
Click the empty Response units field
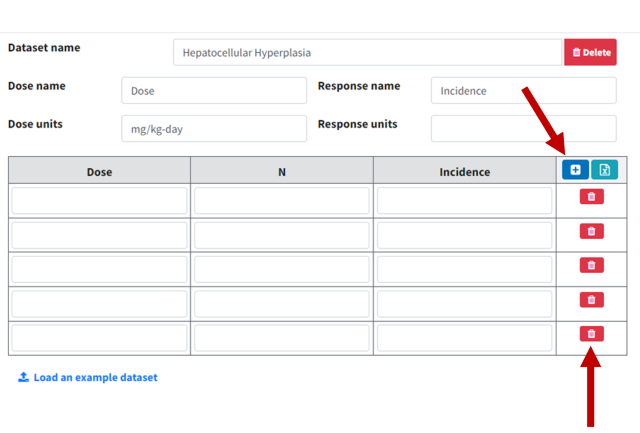click(524, 129)
